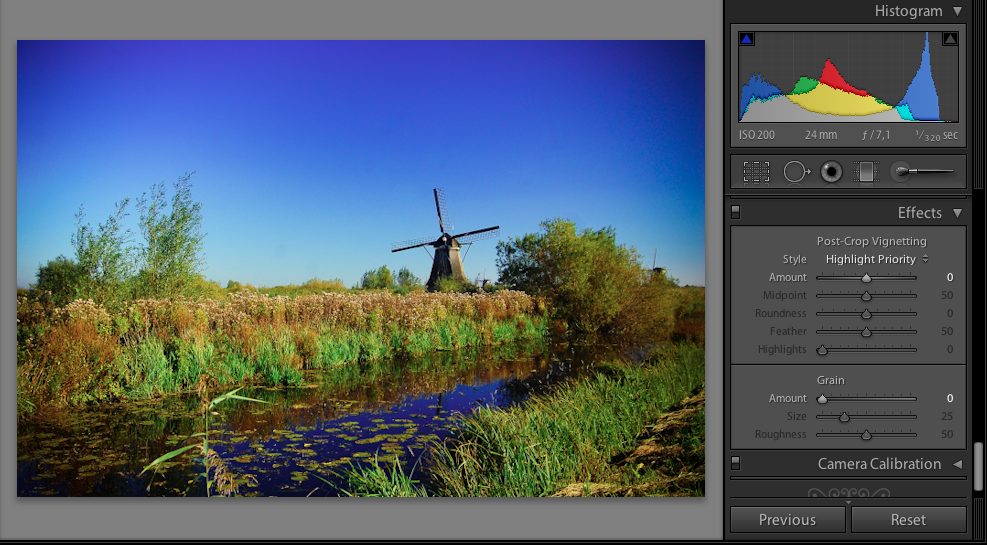Select the Red Eye Correction tool
This screenshot has height=545, width=987.
(x=832, y=171)
